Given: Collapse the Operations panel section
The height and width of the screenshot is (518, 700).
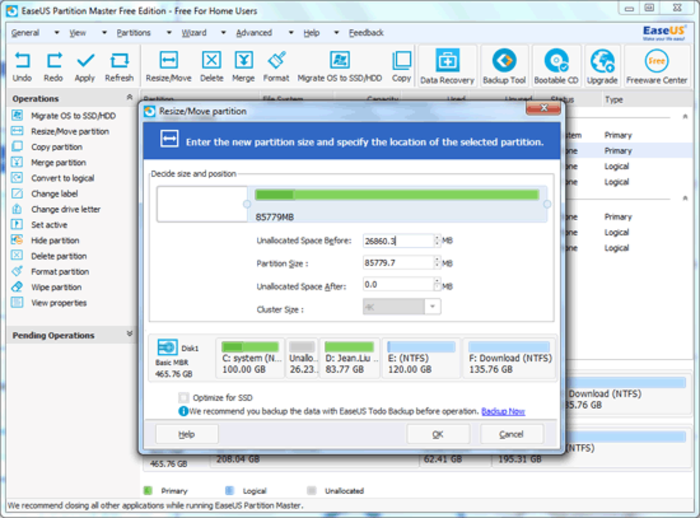Looking at the screenshot, I should click(129, 97).
